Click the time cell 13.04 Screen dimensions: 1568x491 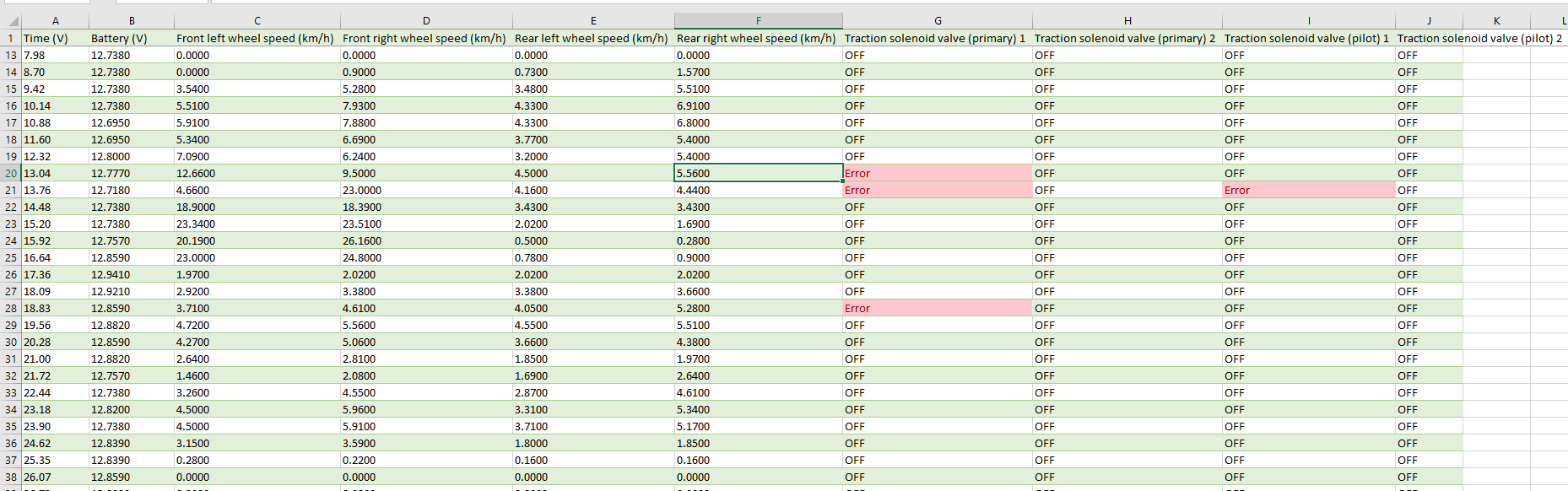coord(55,173)
